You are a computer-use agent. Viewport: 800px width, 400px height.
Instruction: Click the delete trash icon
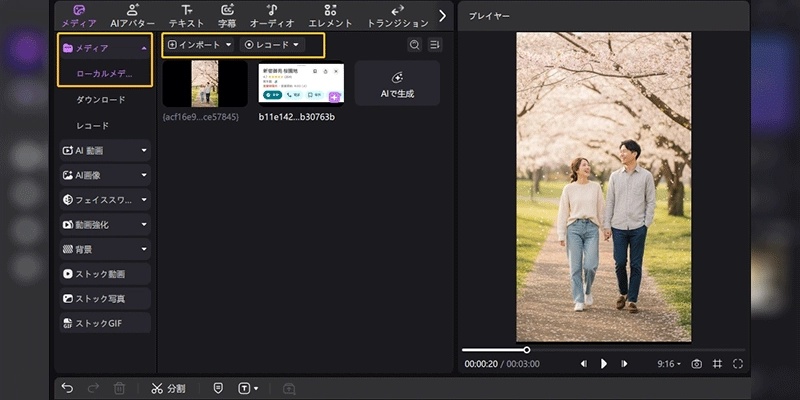click(118, 388)
